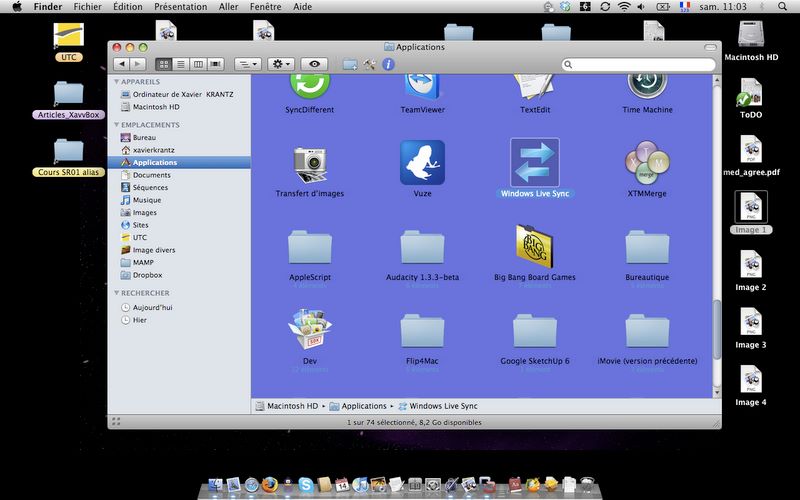Select the XTMMerge application icon
800x500 pixels.
647,163
